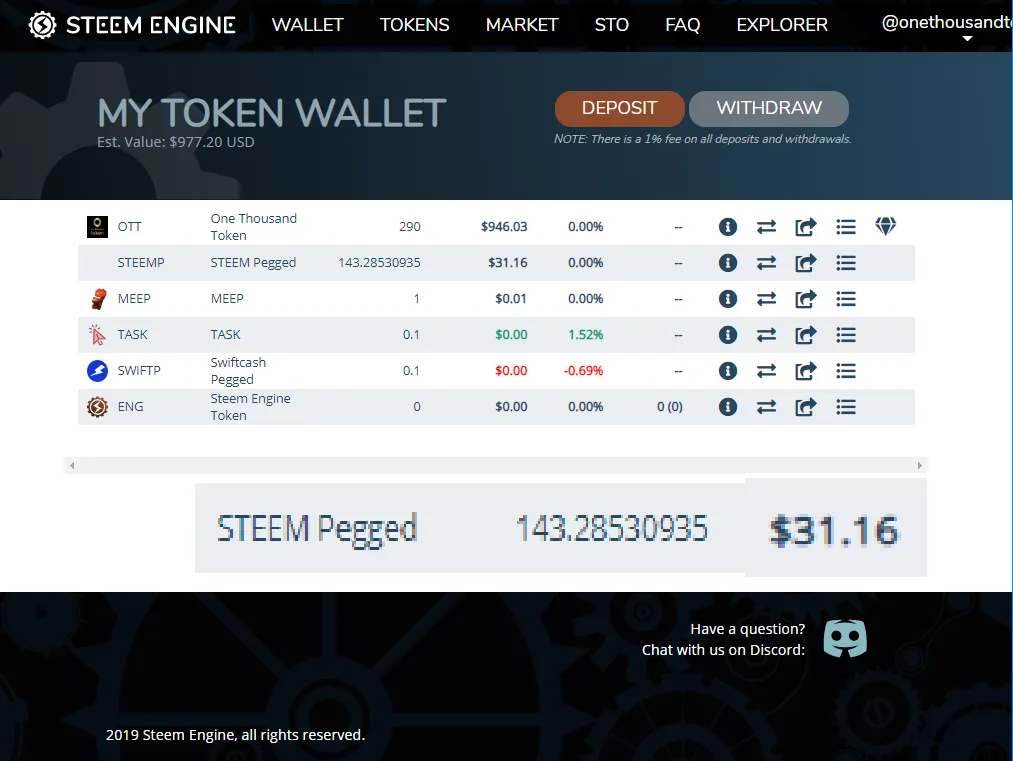Open the TOKENS menu item

coord(414,25)
